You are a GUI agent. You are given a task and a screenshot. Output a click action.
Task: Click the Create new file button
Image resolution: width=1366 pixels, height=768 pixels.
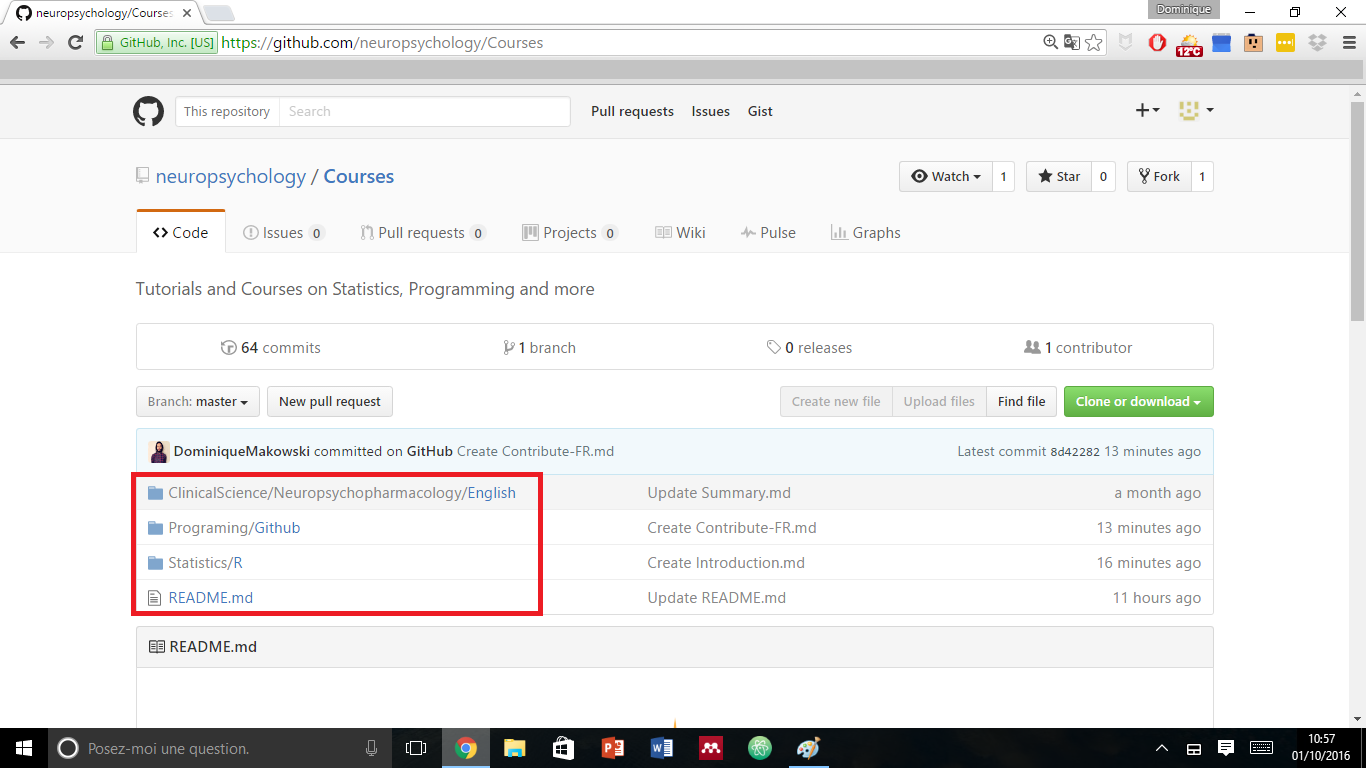point(836,402)
